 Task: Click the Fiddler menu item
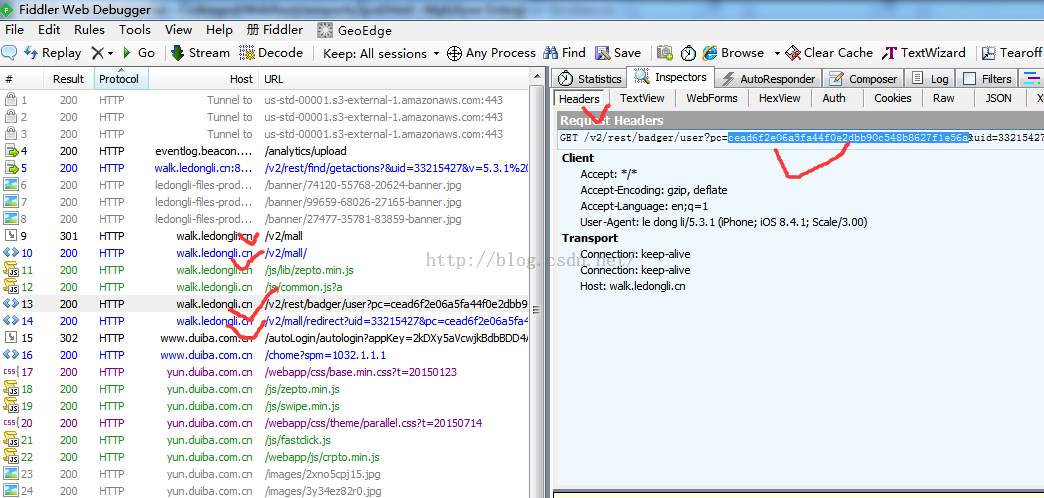275,30
